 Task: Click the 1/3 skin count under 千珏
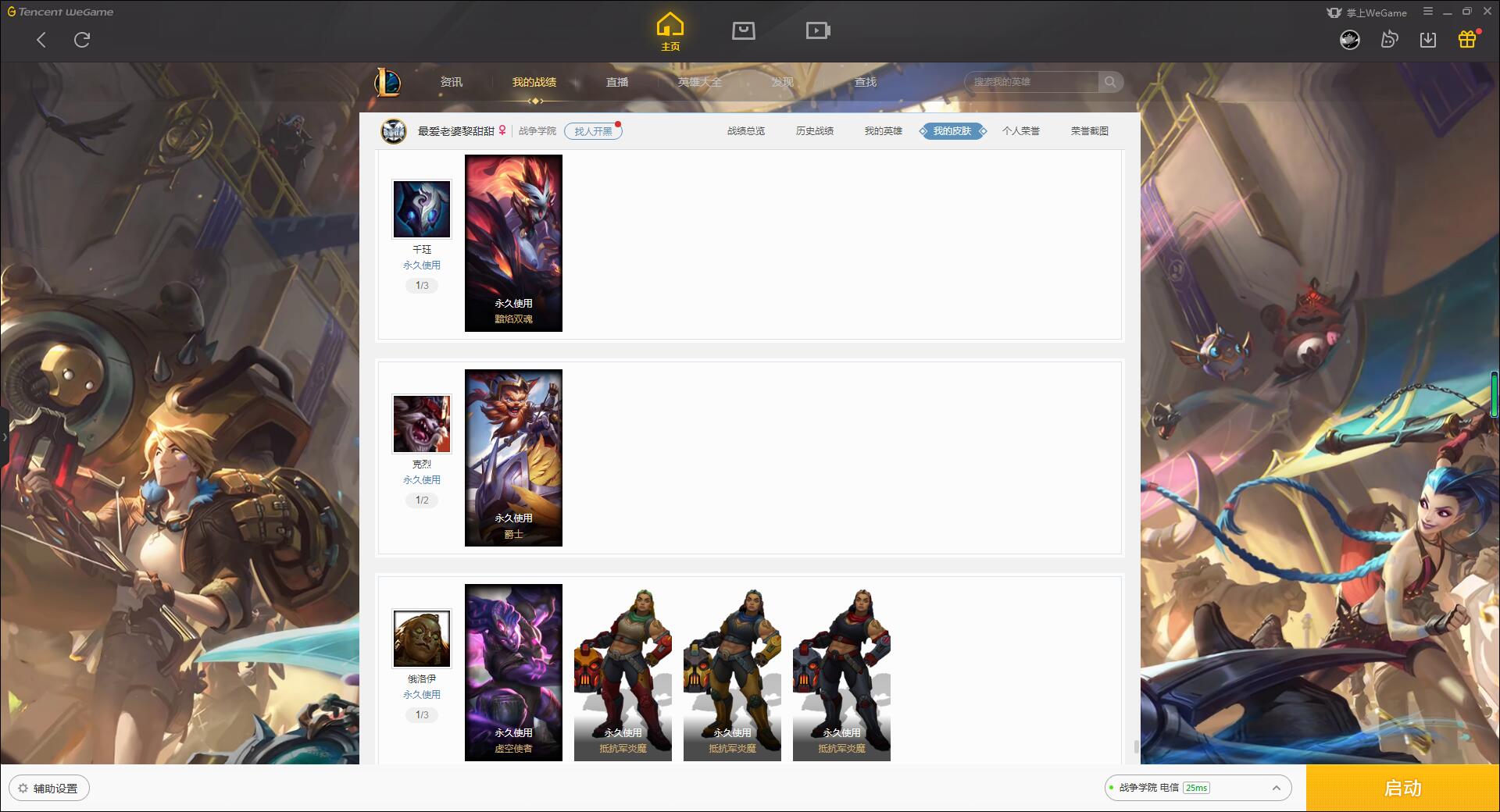422,286
